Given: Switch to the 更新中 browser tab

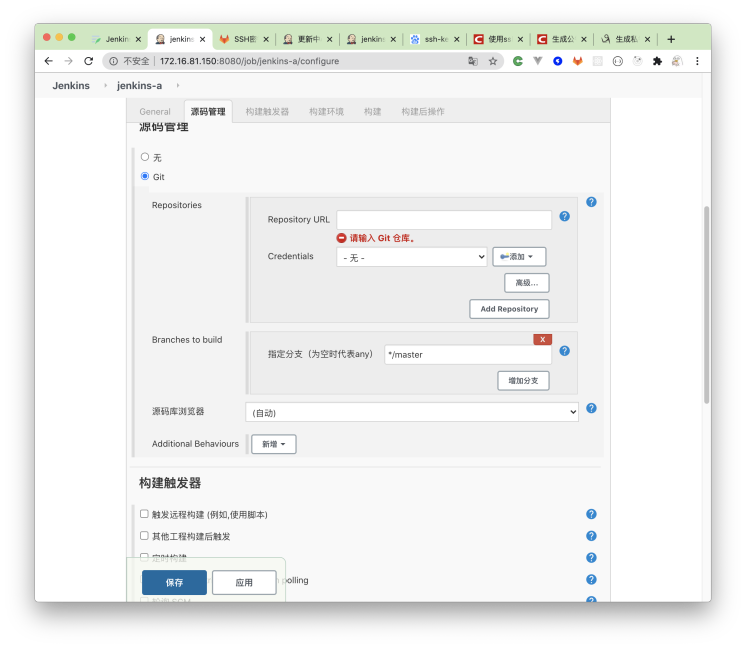Looking at the screenshot, I should (x=307, y=39).
